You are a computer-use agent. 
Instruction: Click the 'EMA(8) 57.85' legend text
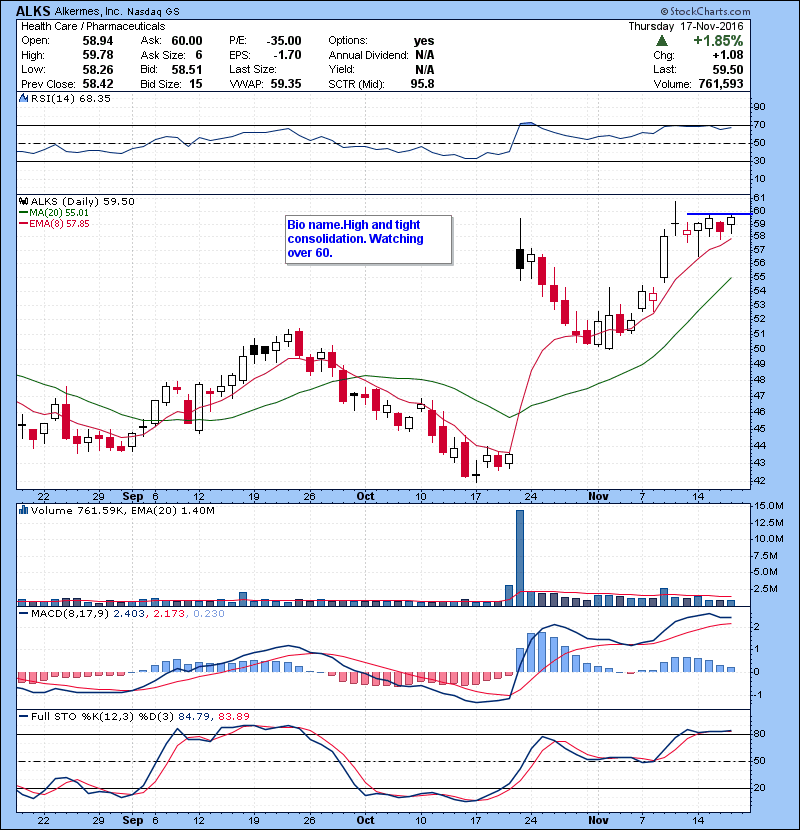[59, 223]
